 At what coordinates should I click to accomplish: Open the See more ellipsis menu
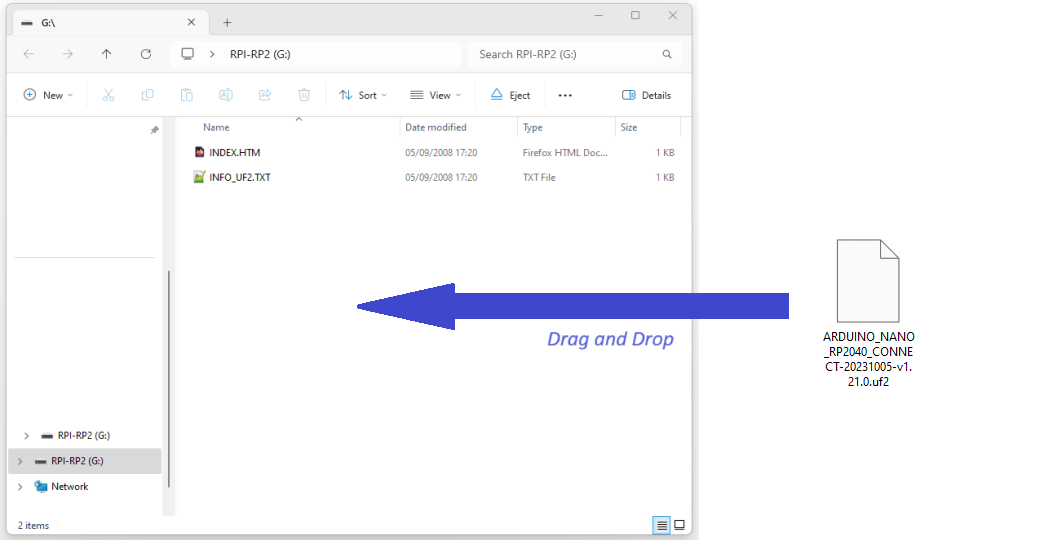[x=565, y=95]
